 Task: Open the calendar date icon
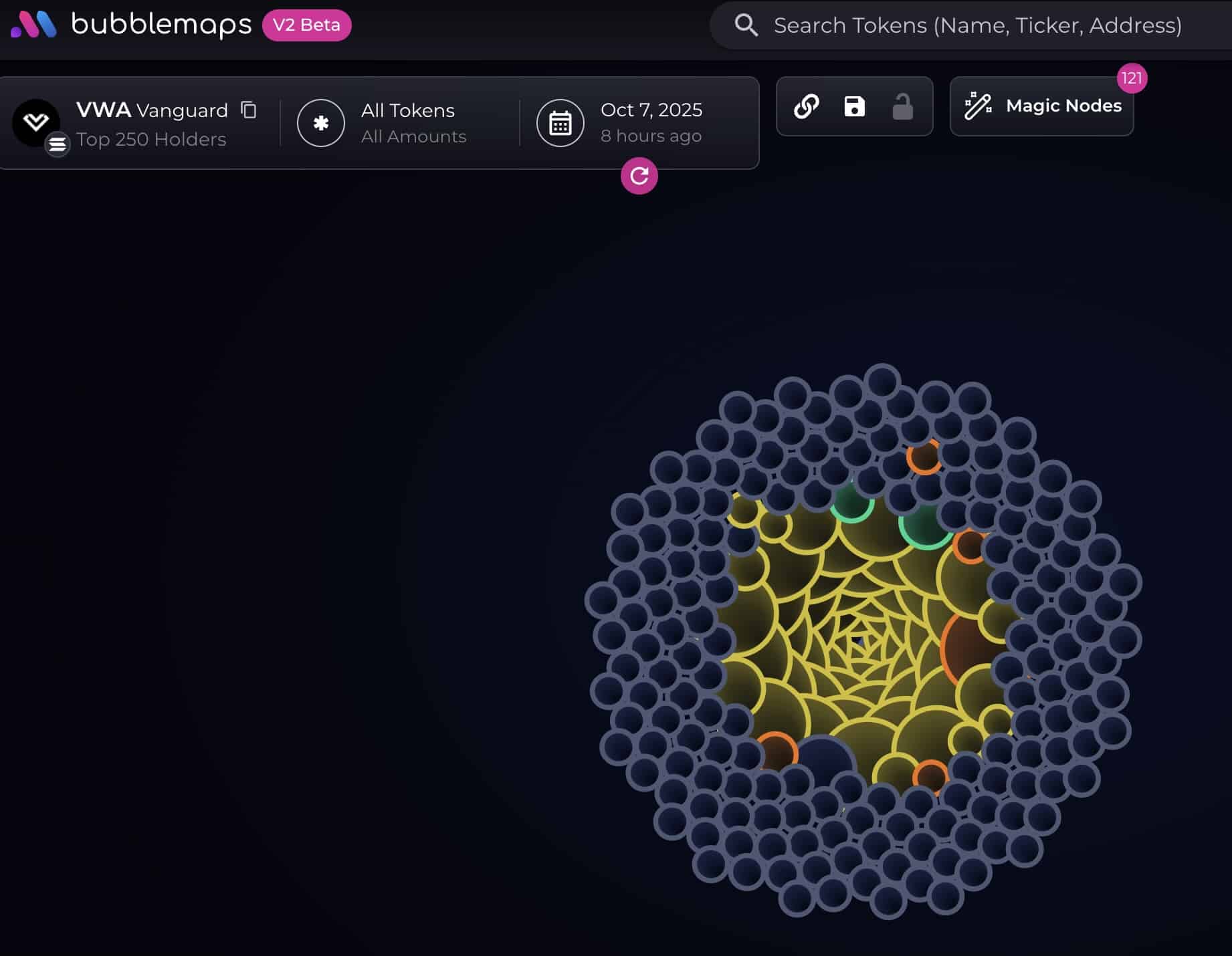560,123
